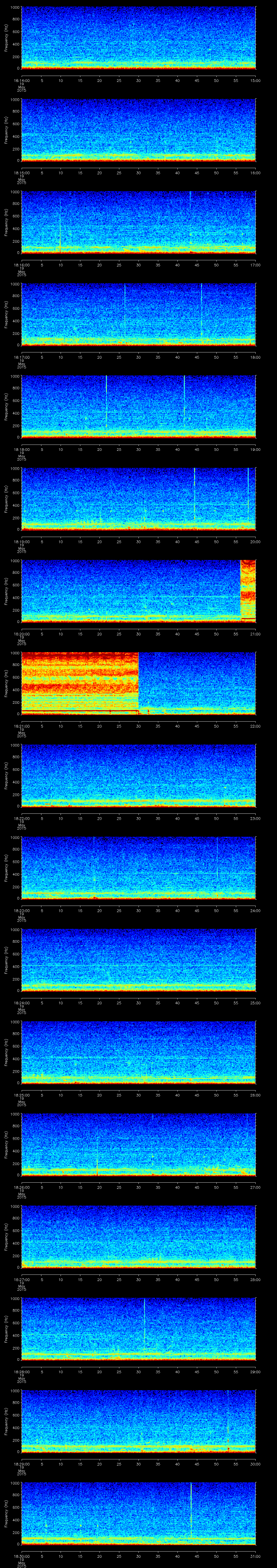Click the spectrogram panel starting at 18:24:00

(x=139, y=961)
